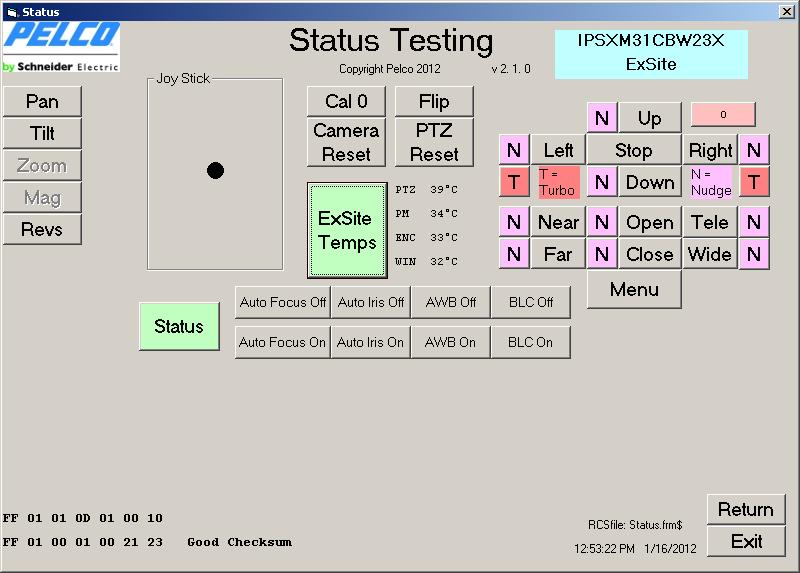This screenshot has width=800, height=573.
Task: Click the IPSXM31CBW23X ExSite model label
Action: coord(651,54)
